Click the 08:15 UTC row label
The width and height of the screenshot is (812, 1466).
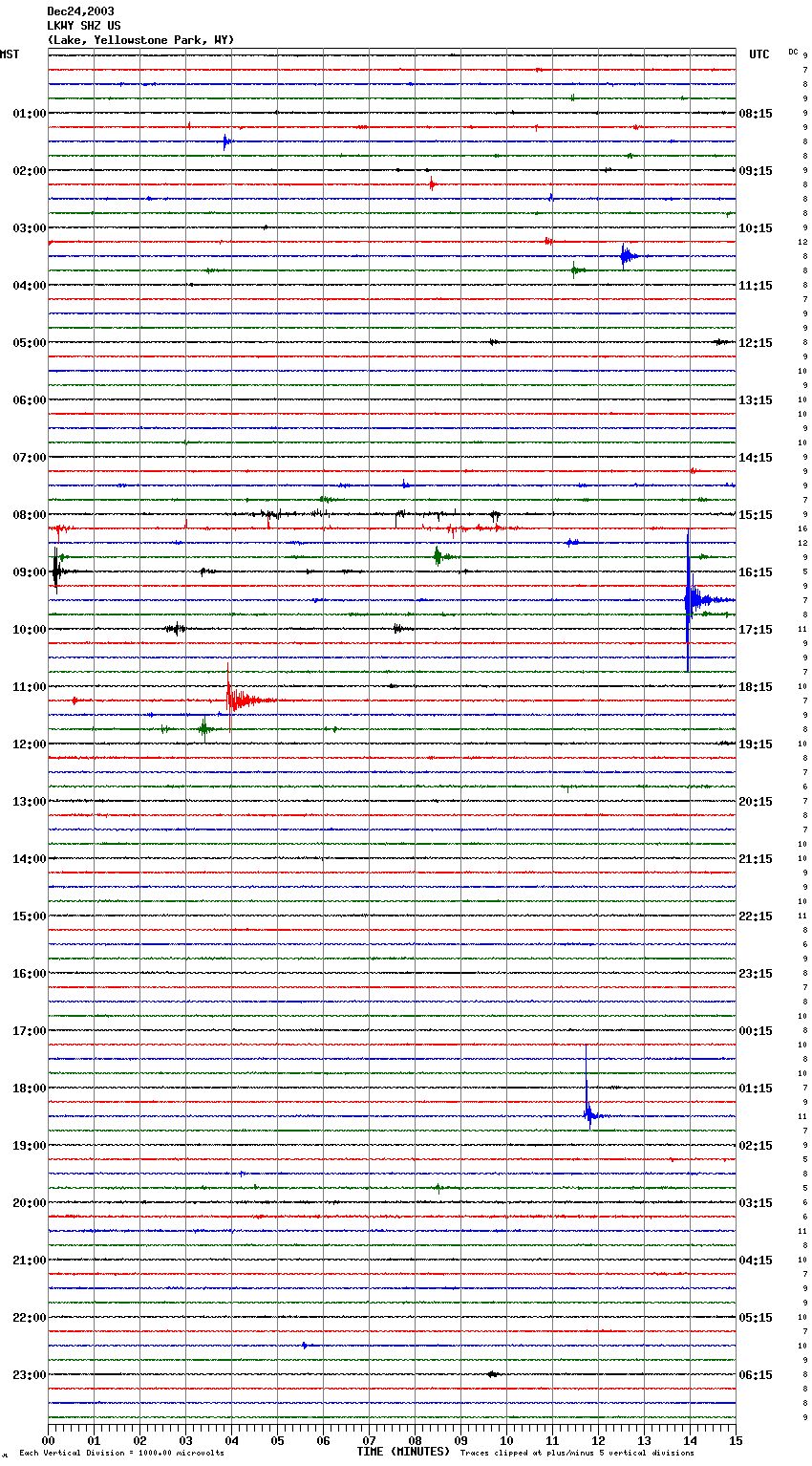pos(756,114)
